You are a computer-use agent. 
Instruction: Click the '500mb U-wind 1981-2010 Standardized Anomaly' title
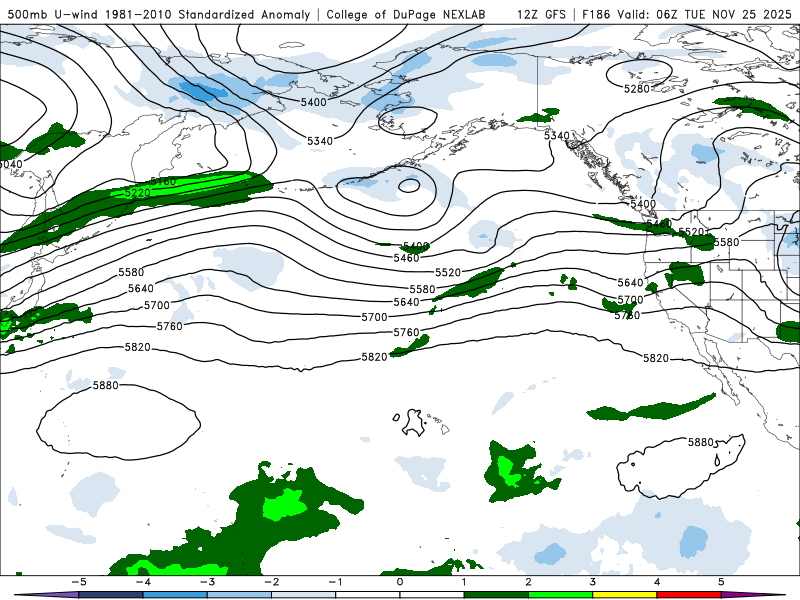(159, 14)
